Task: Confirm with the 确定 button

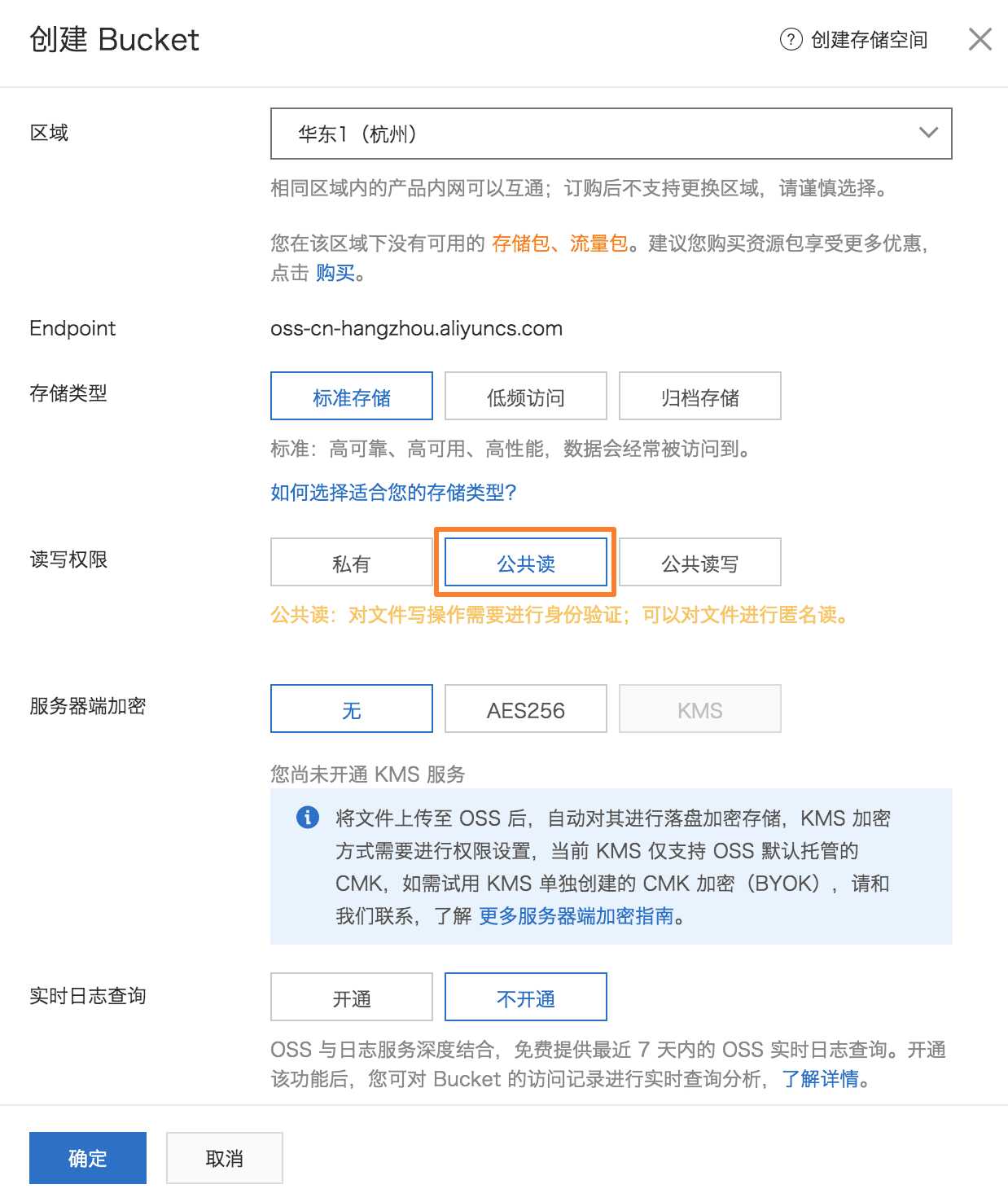Action: [88, 1157]
